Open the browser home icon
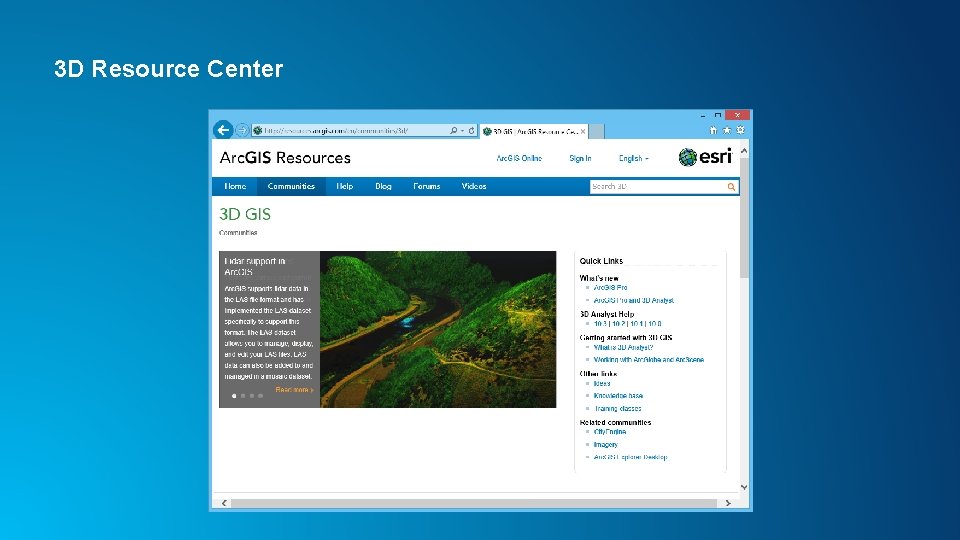Screen dimensions: 960x540 713,130
